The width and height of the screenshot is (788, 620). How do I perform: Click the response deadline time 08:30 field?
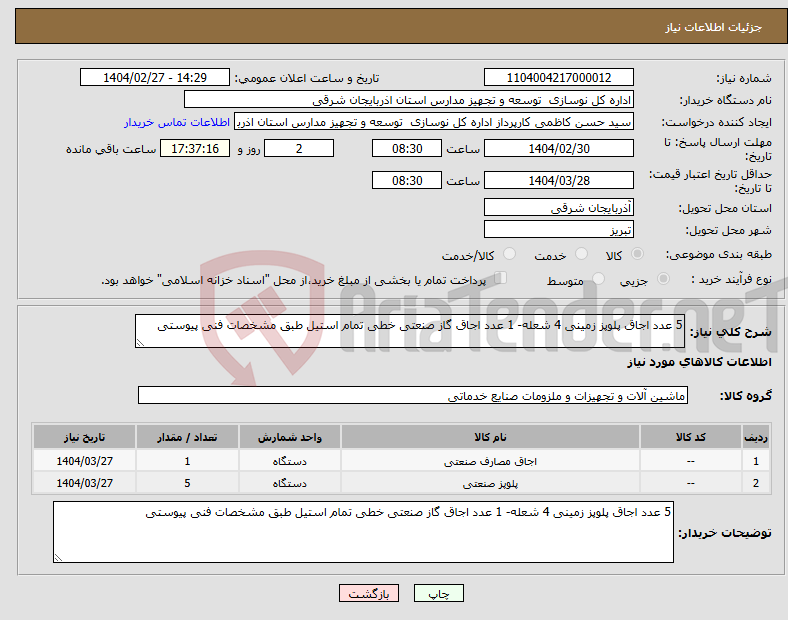pyautogui.click(x=407, y=148)
